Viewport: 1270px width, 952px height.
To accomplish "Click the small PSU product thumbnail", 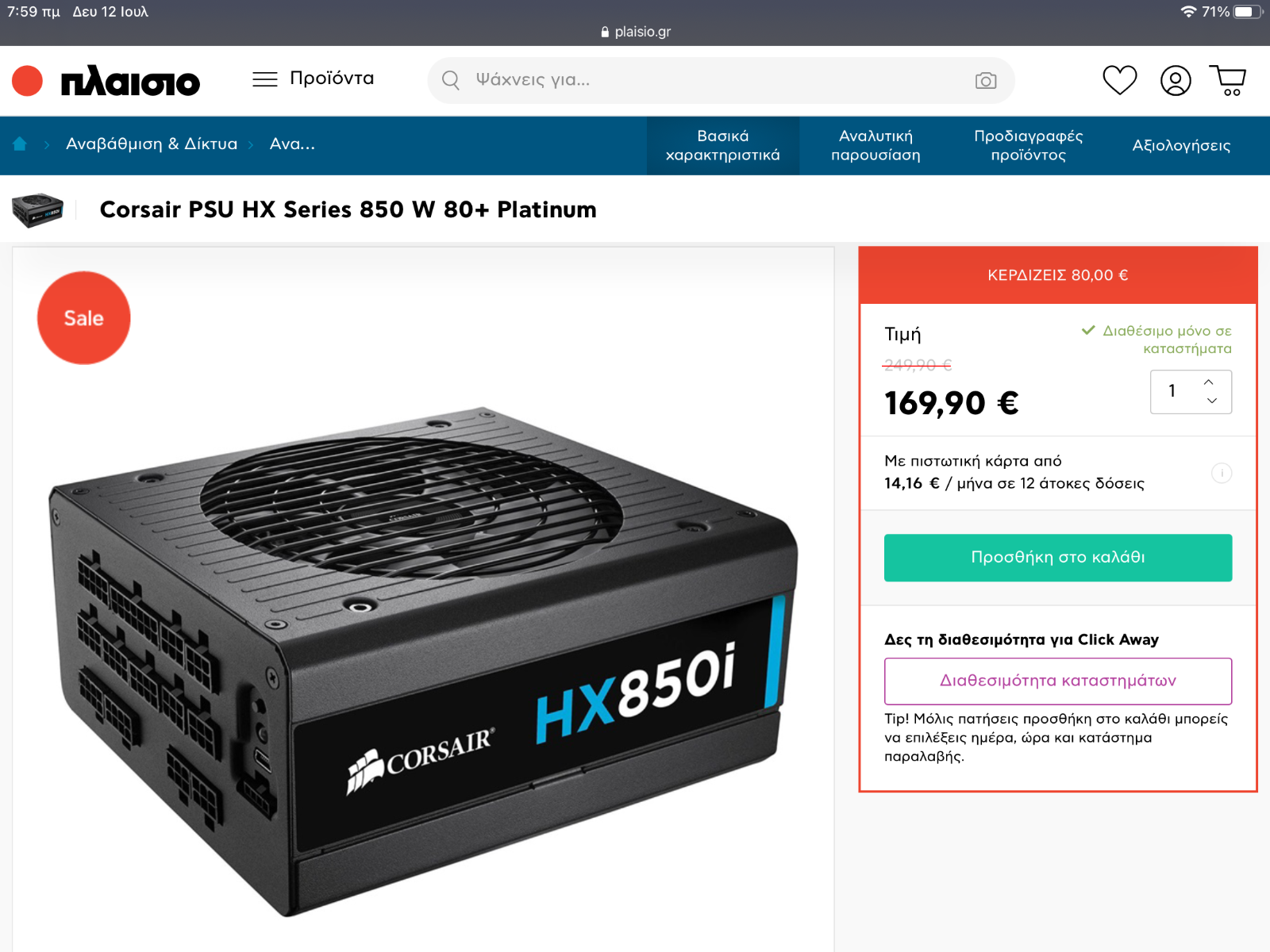I will [37, 210].
